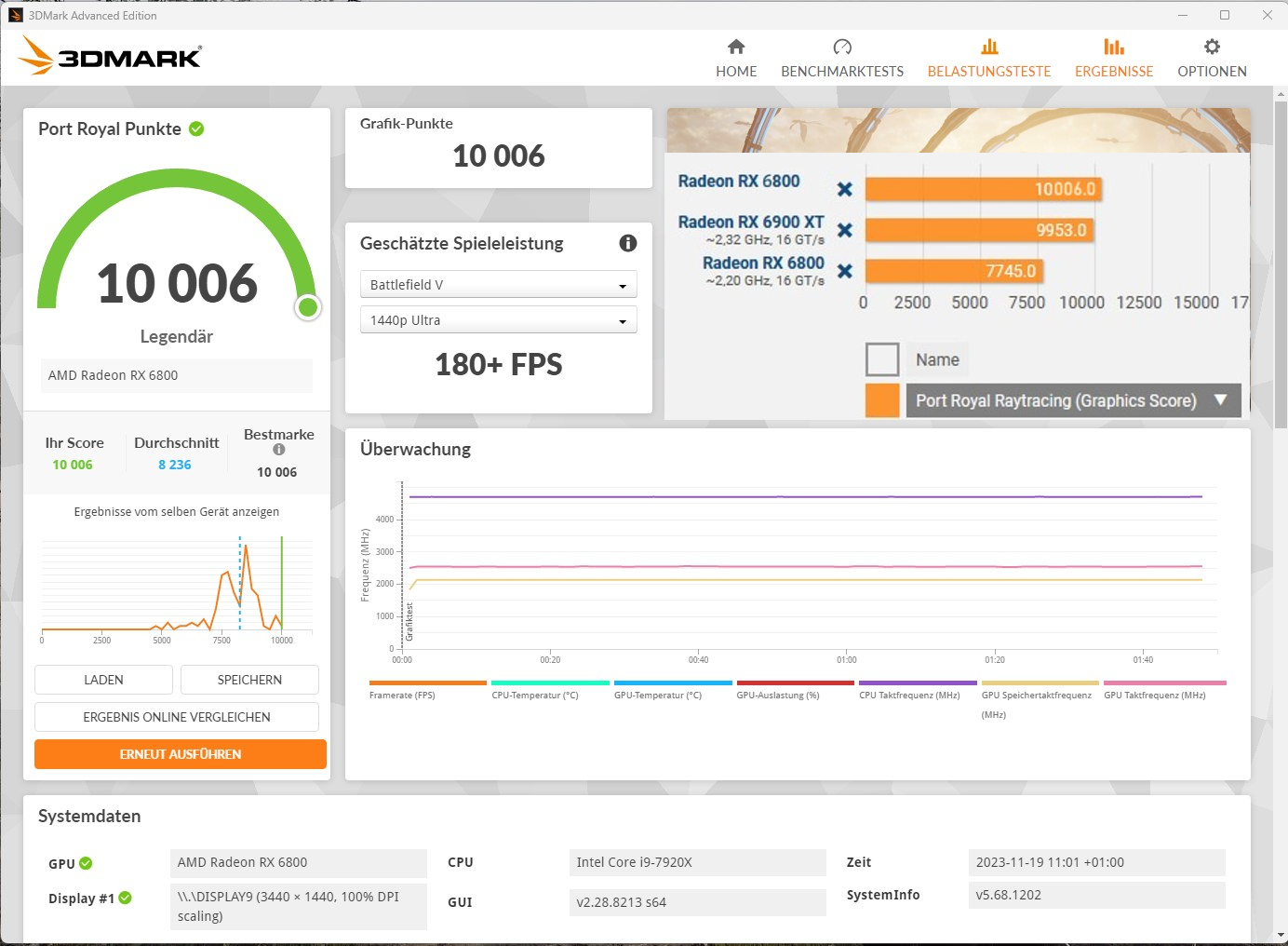Remove Radeon RX 6800 10006.0 comparison bar
The width and height of the screenshot is (1288, 946).
click(x=845, y=189)
